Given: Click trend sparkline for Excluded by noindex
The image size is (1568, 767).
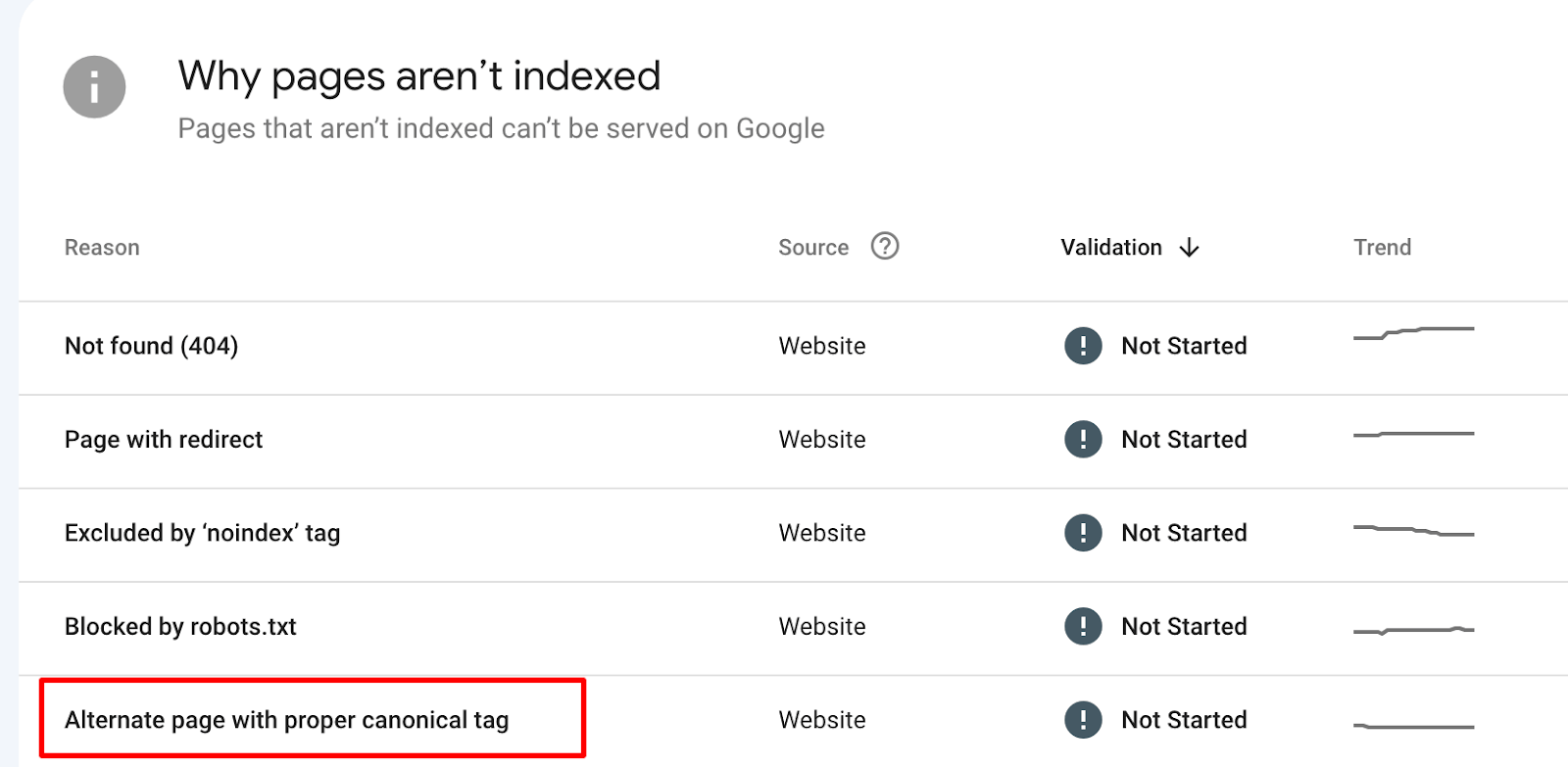Looking at the screenshot, I should click(x=1413, y=531).
